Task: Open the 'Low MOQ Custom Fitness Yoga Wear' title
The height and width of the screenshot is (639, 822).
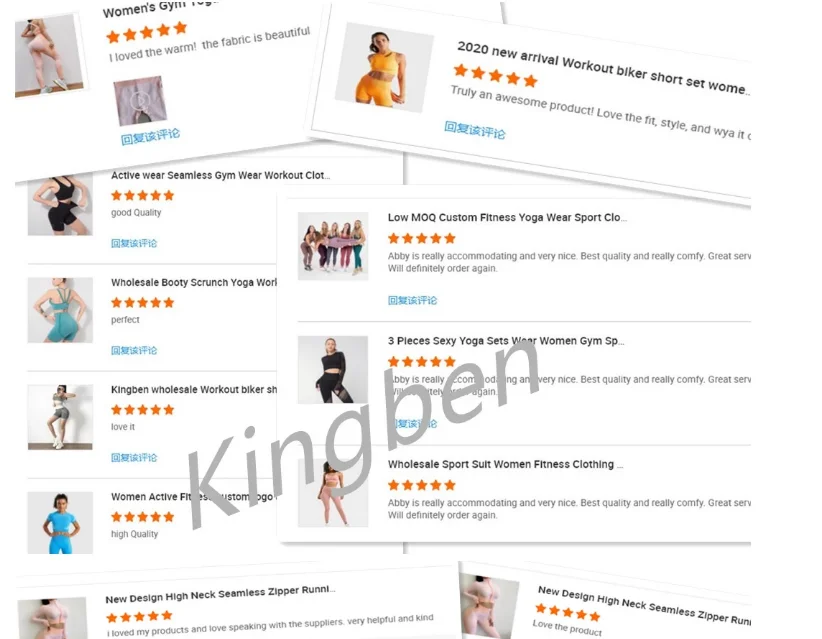Action: [507, 218]
